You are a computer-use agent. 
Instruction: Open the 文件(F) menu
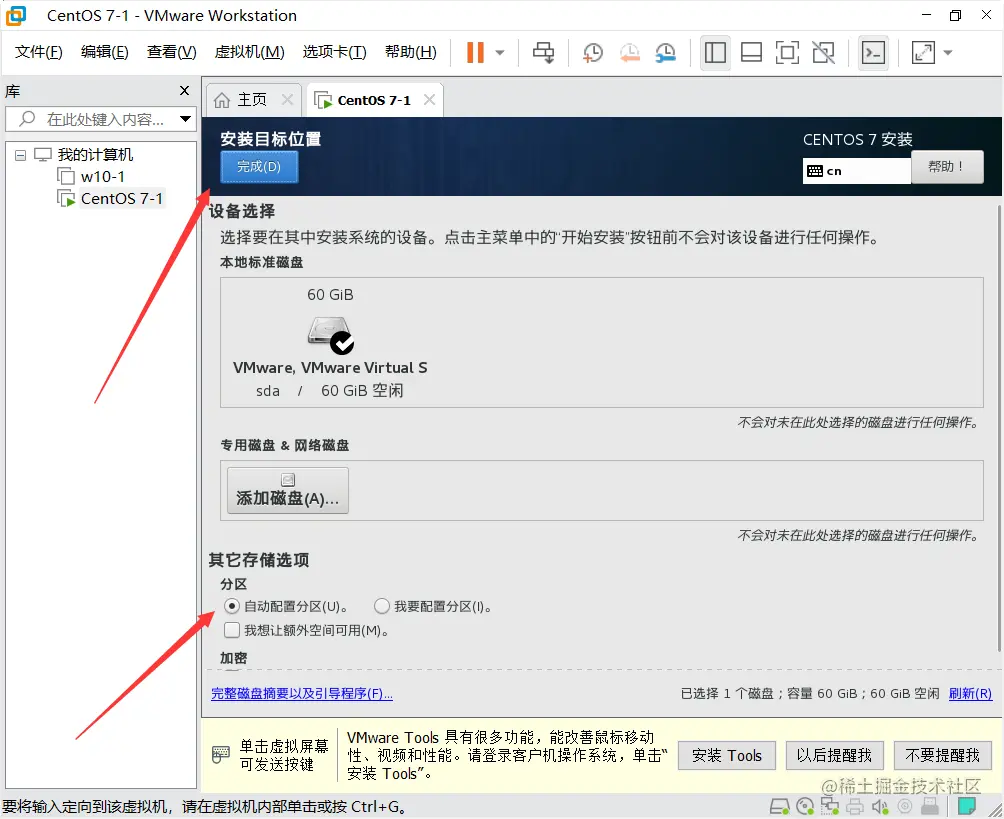(x=38, y=52)
